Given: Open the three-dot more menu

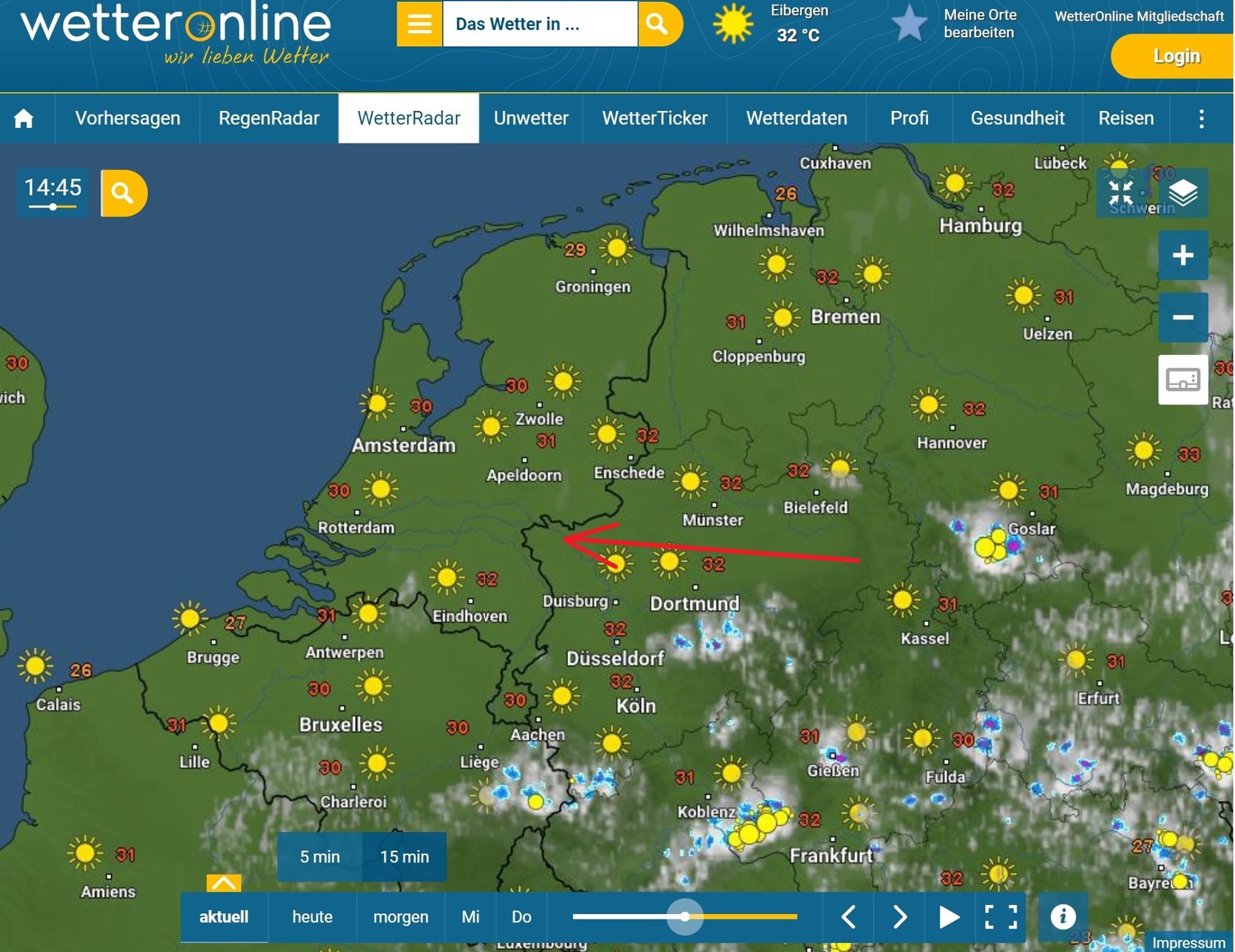Looking at the screenshot, I should (x=1201, y=118).
